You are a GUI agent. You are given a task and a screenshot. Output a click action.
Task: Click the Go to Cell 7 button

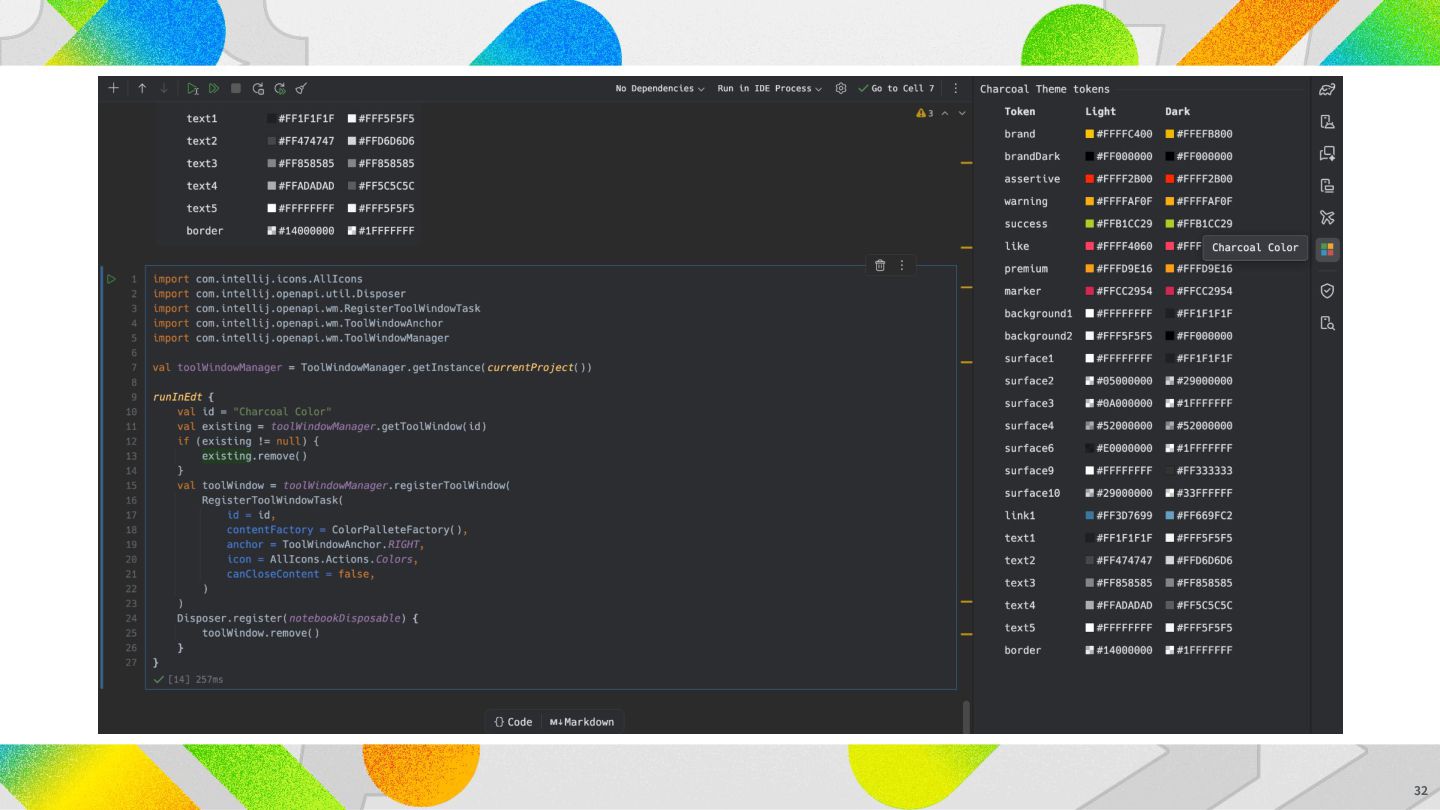point(895,89)
